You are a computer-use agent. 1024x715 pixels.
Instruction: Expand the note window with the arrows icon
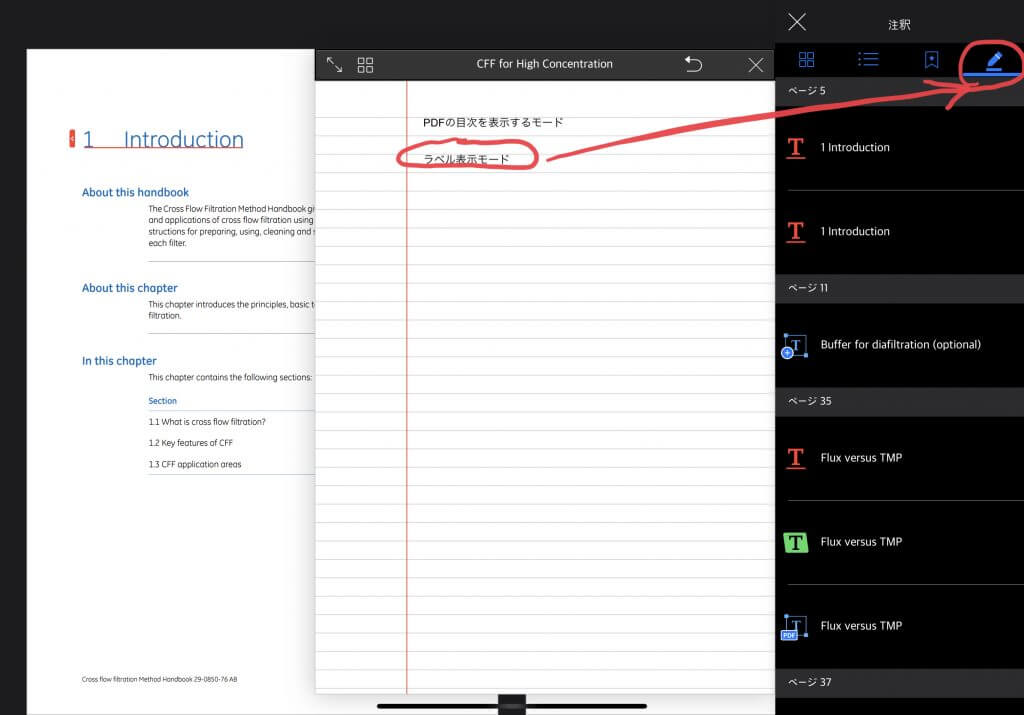[x=334, y=64]
